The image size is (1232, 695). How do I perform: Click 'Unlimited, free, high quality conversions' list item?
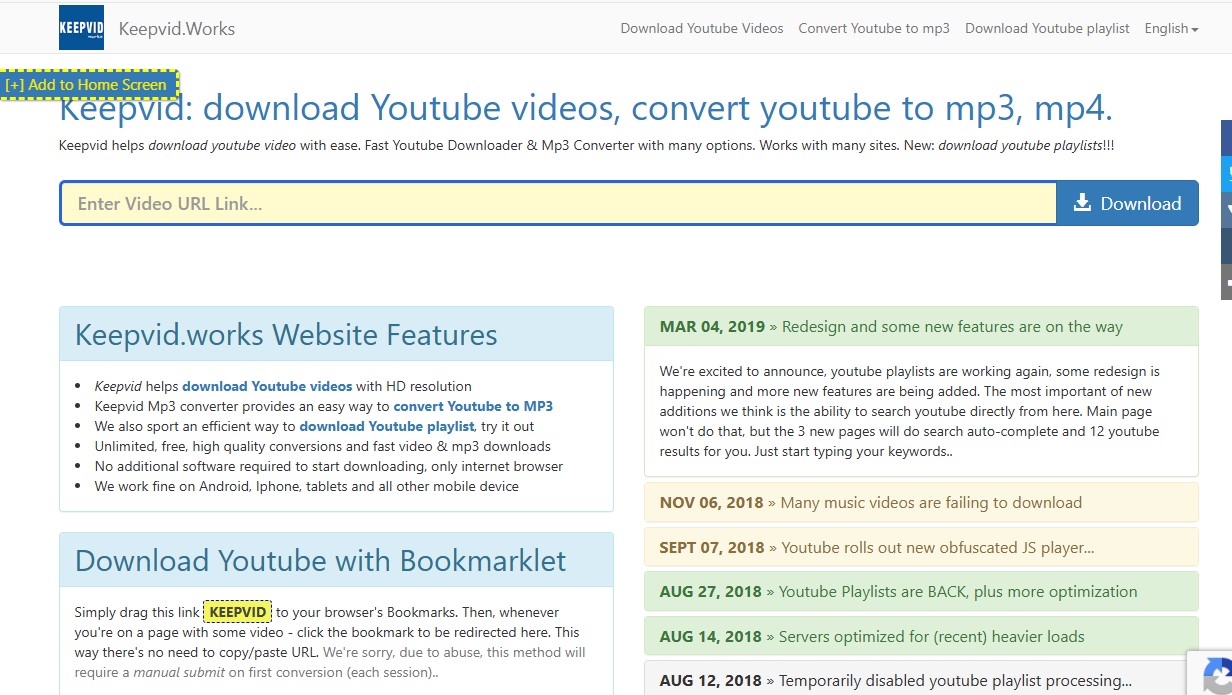tap(323, 446)
